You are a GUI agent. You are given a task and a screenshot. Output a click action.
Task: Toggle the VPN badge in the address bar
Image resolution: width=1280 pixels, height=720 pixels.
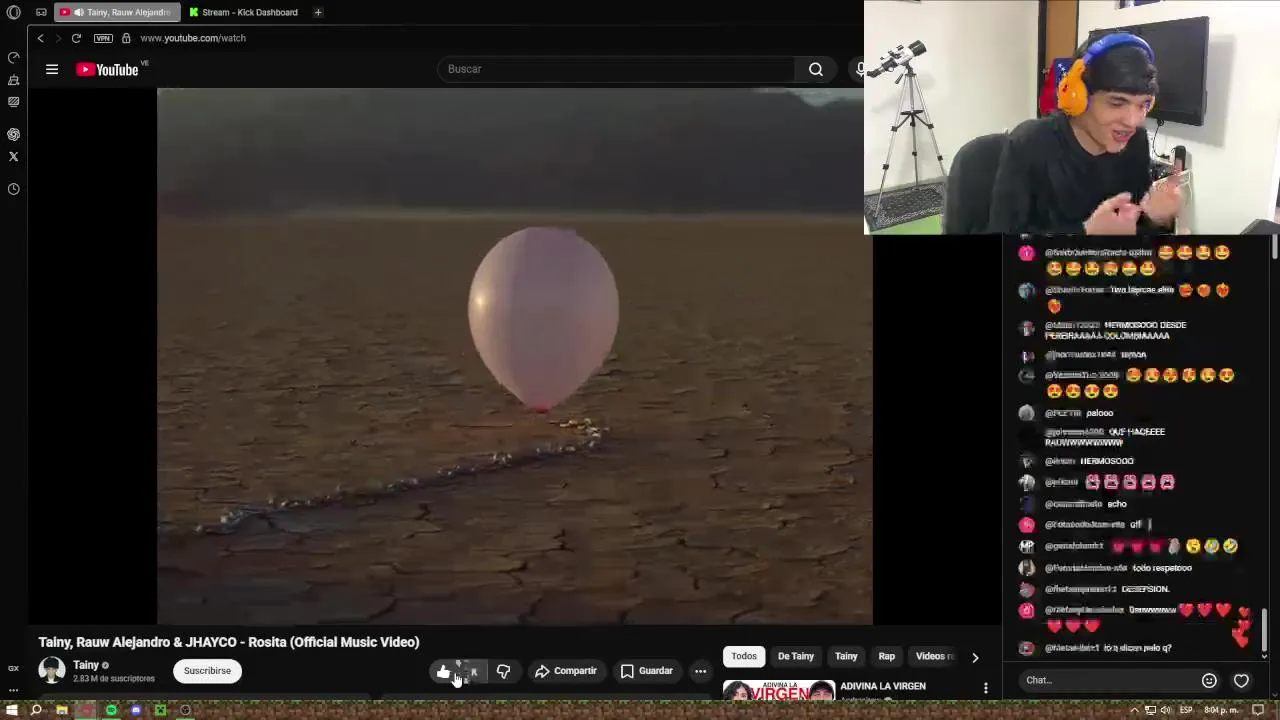103,38
